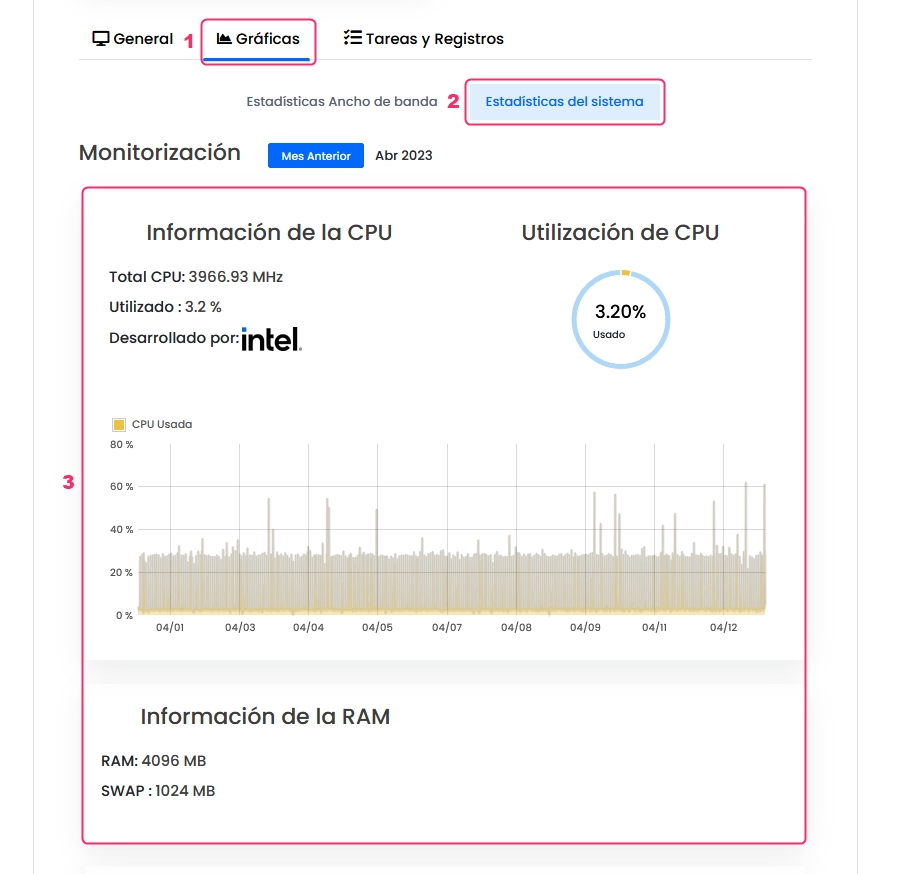
Task: Click the chart icon on the Gráficas tab
Action: tap(224, 39)
